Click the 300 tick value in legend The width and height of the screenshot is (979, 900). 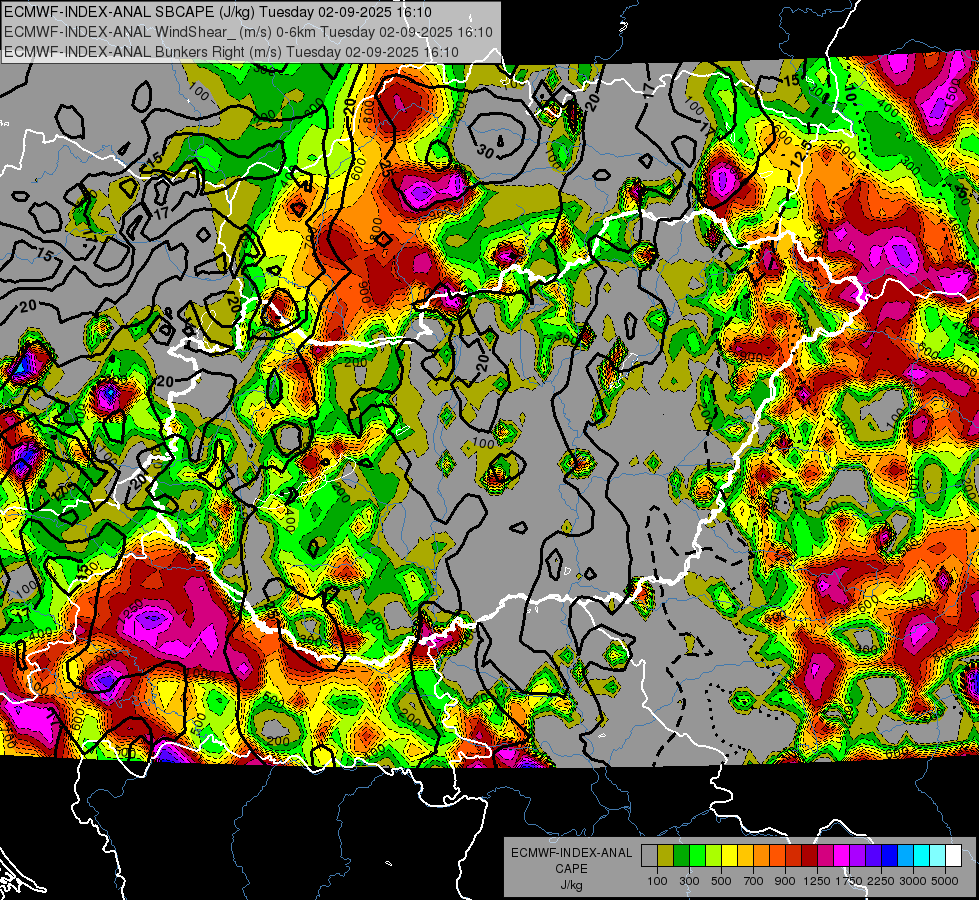689,881
